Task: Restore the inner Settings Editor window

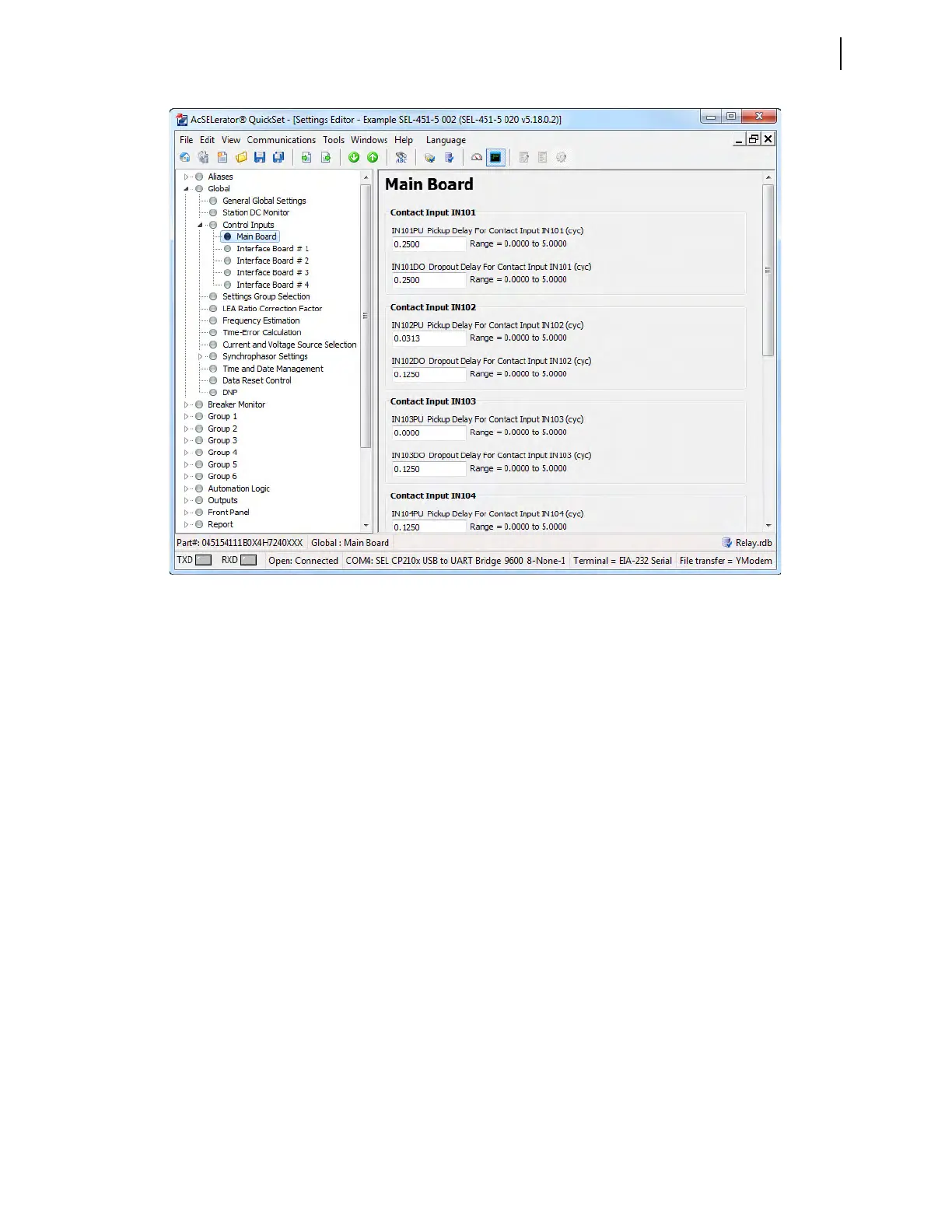Action: pyautogui.click(x=753, y=138)
